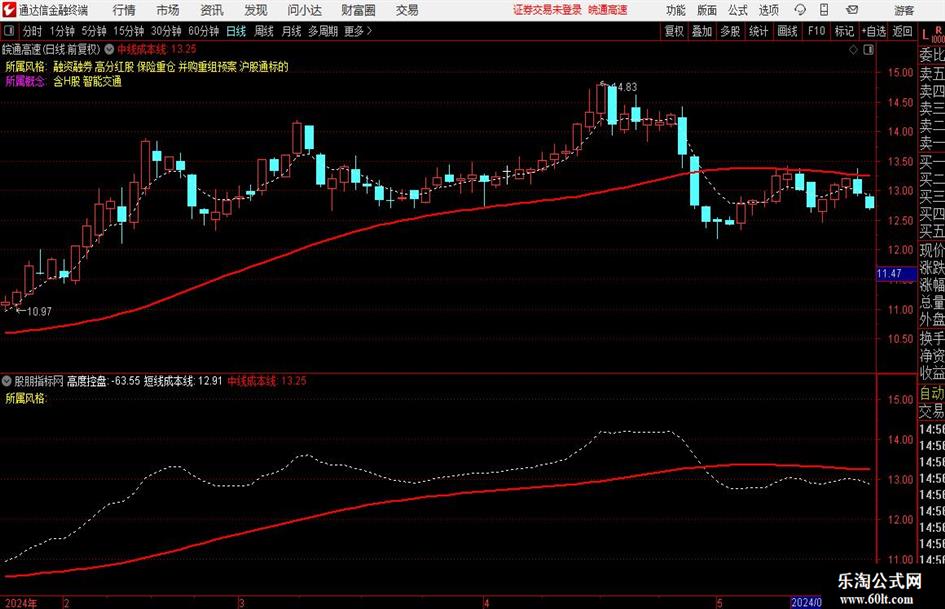This screenshot has height=609, width=945.
Task: Expand the 股朋指标网 sub-chart dropdown
Action: point(7,381)
